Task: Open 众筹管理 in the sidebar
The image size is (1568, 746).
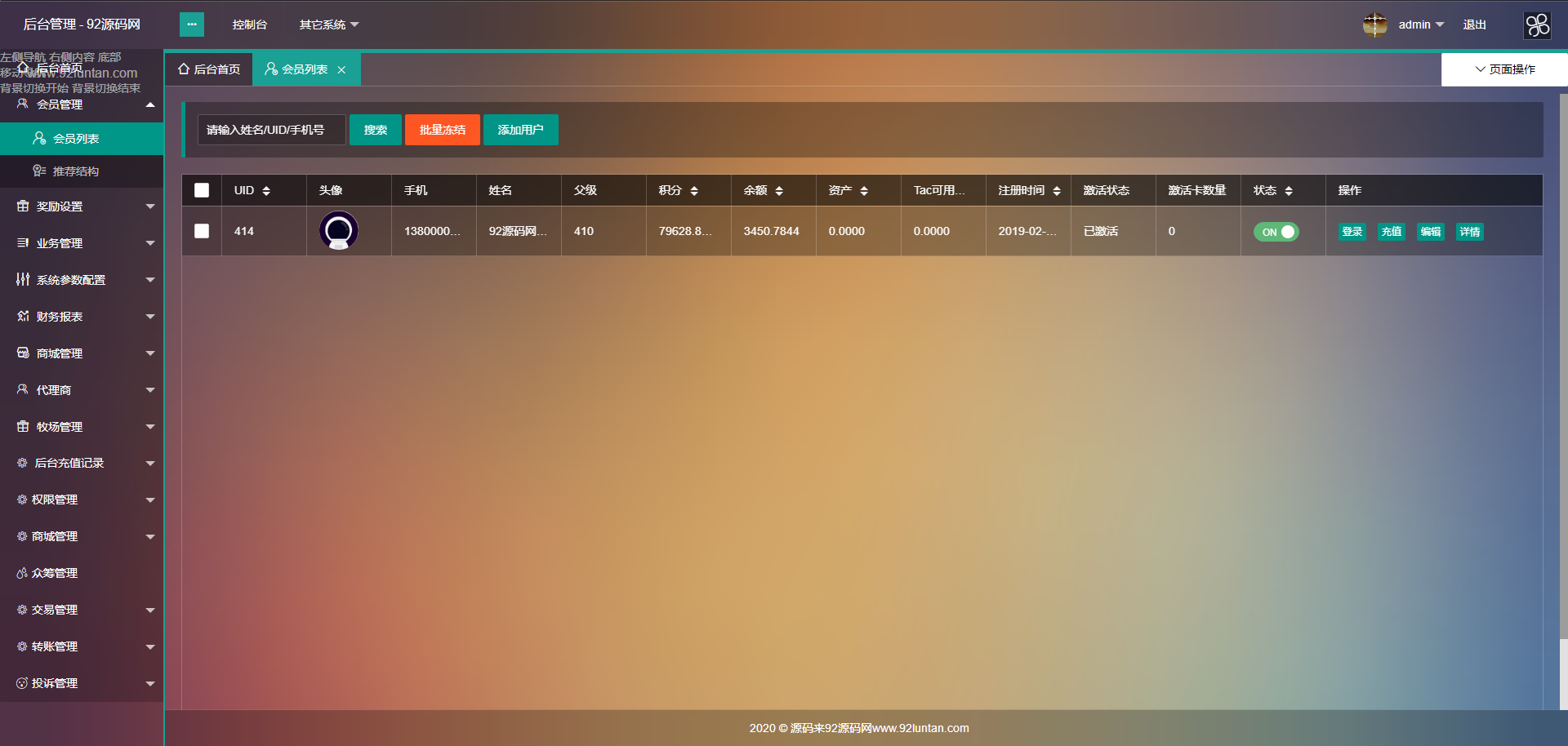Action: pos(82,573)
